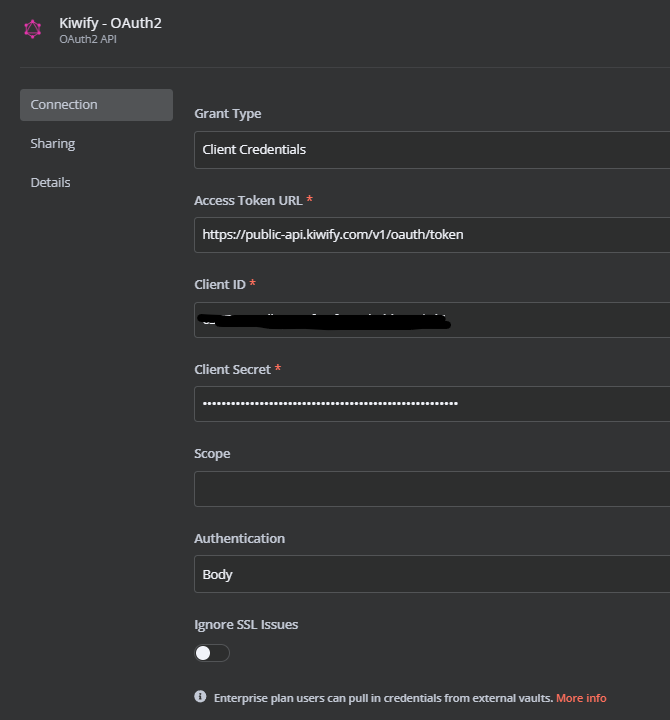
Task: Switch to the Sharing tab
Action: [x=52, y=144]
